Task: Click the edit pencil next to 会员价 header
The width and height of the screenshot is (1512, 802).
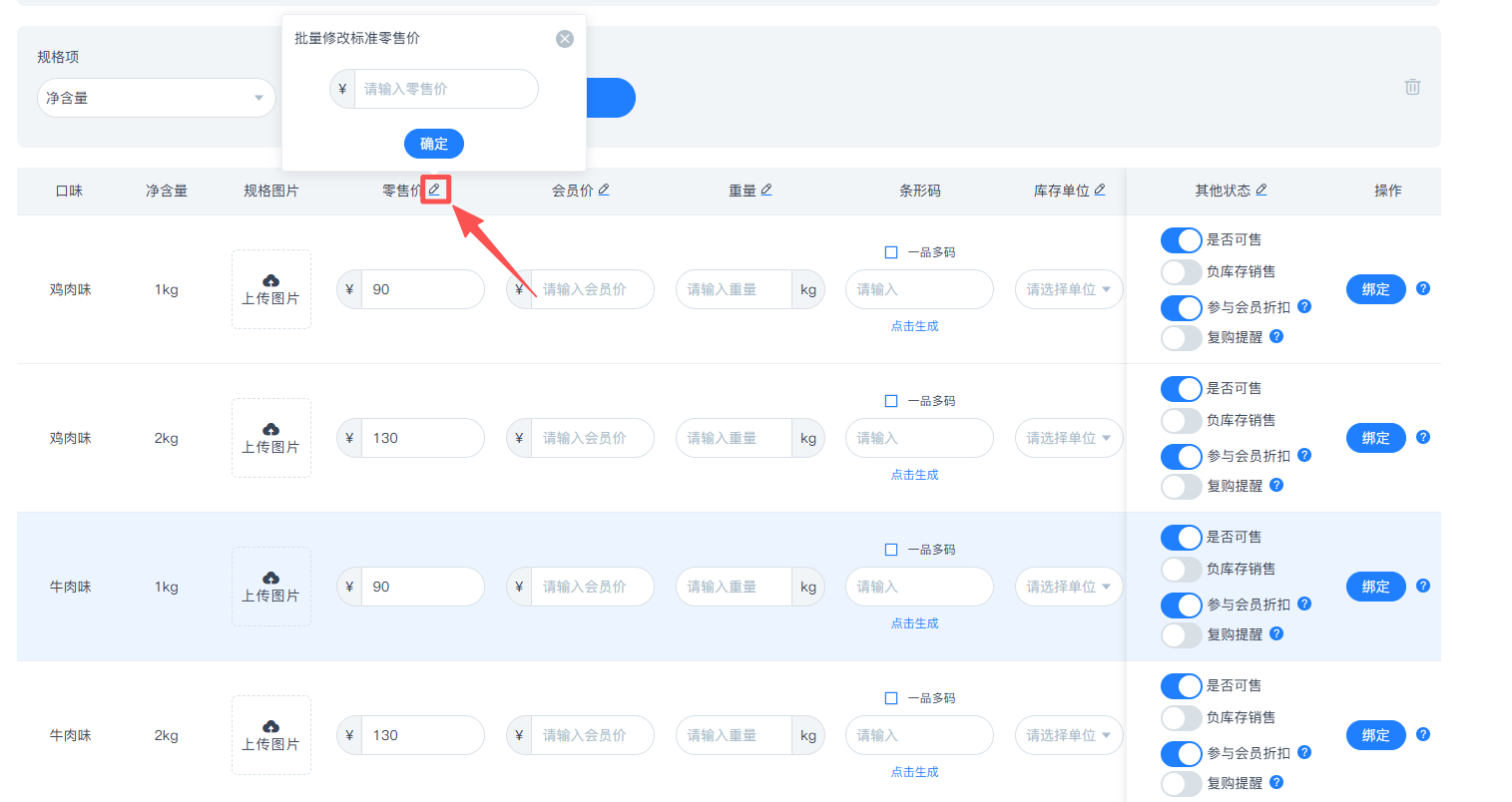Action: pyautogui.click(x=604, y=190)
